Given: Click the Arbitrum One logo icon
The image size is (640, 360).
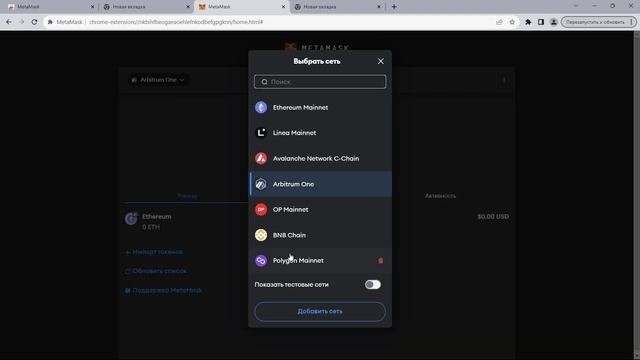Looking at the screenshot, I should (x=261, y=184).
